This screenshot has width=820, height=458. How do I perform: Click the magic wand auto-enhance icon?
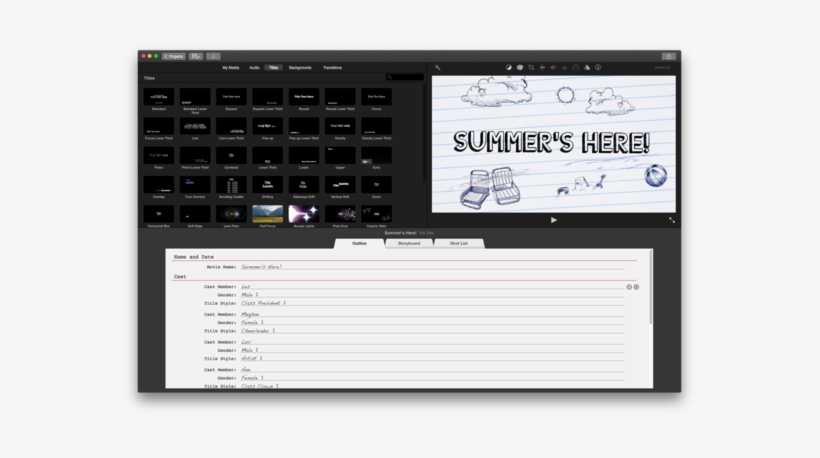[x=438, y=67]
